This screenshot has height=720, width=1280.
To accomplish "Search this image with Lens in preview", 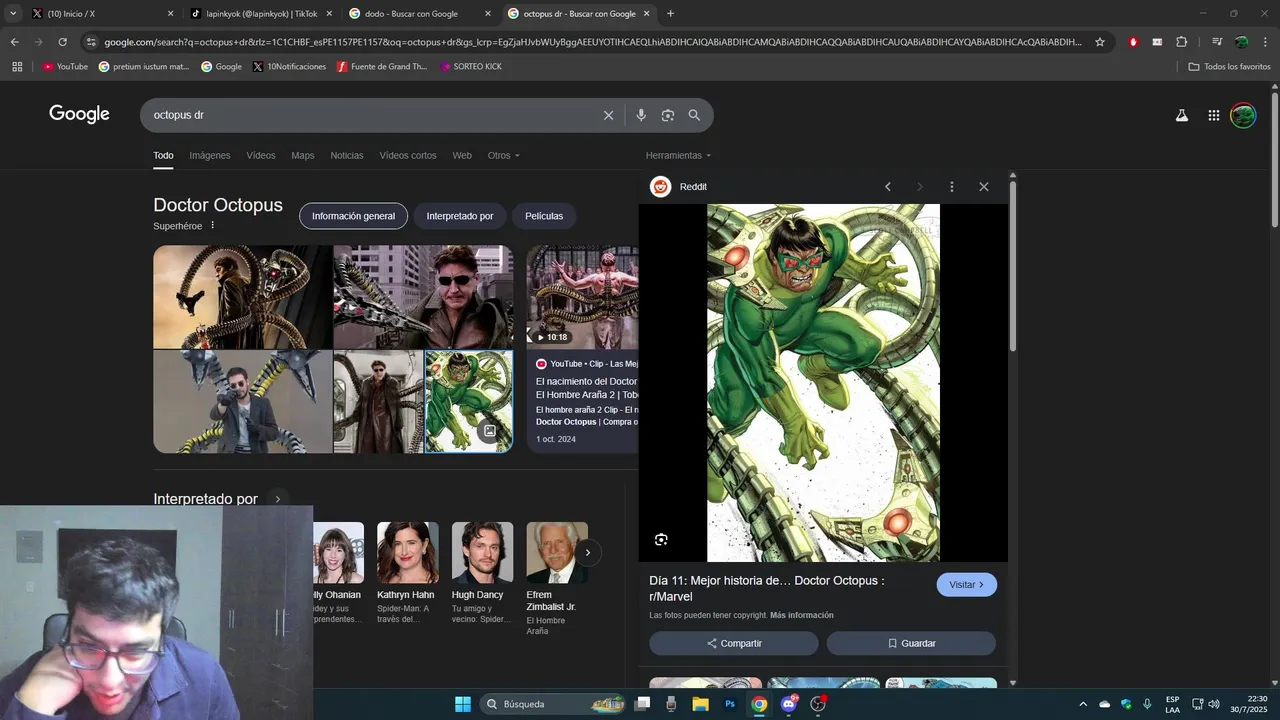I will coord(661,540).
